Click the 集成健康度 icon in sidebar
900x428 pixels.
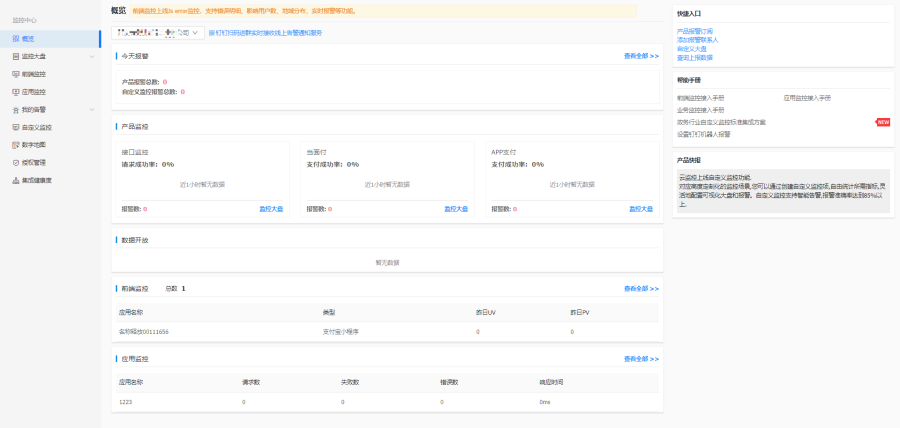(16, 180)
